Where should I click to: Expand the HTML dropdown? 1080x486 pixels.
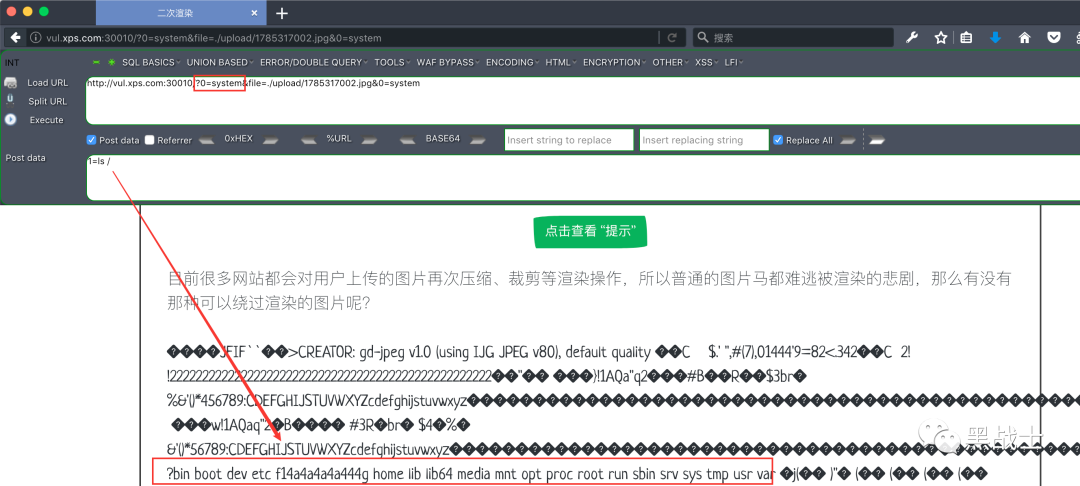[561, 62]
